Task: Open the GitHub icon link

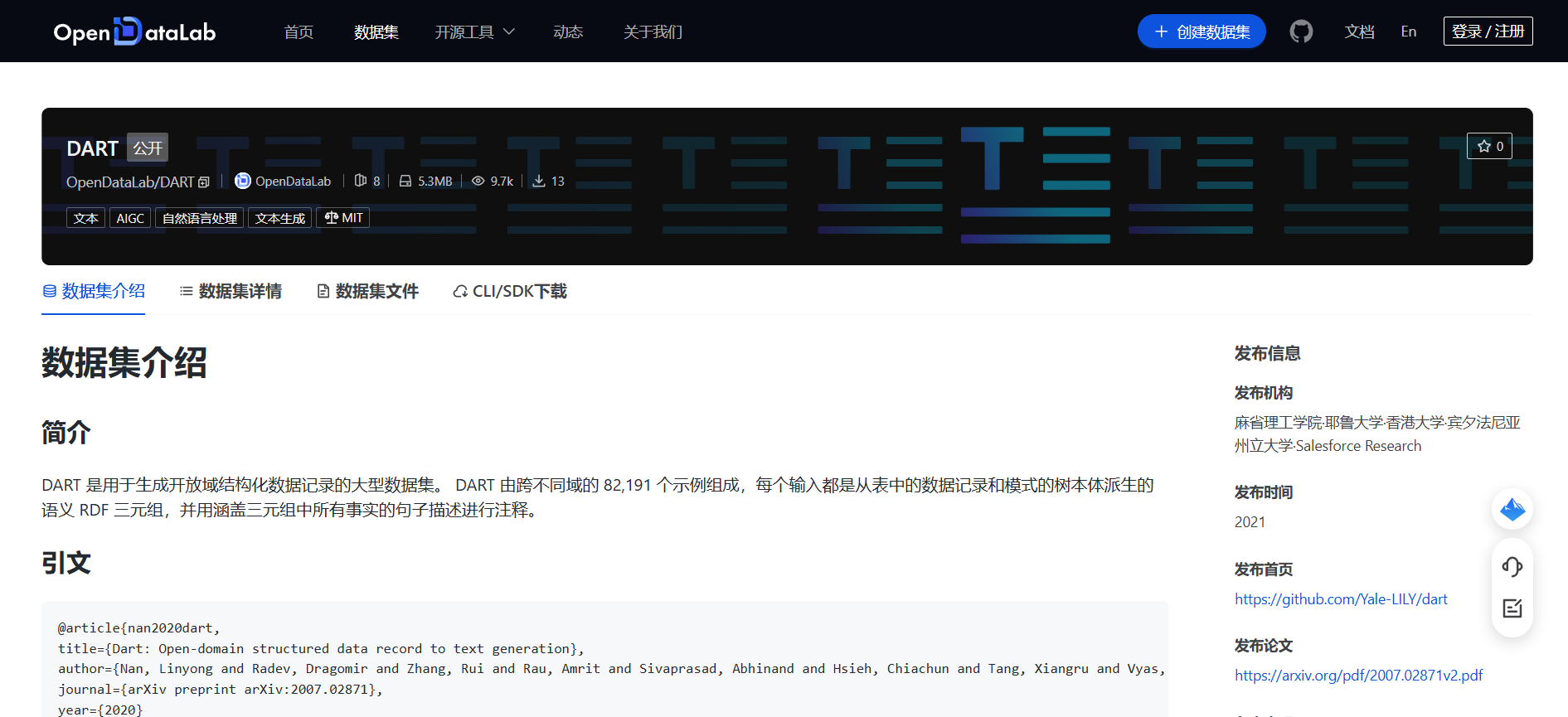Action: point(1301,31)
